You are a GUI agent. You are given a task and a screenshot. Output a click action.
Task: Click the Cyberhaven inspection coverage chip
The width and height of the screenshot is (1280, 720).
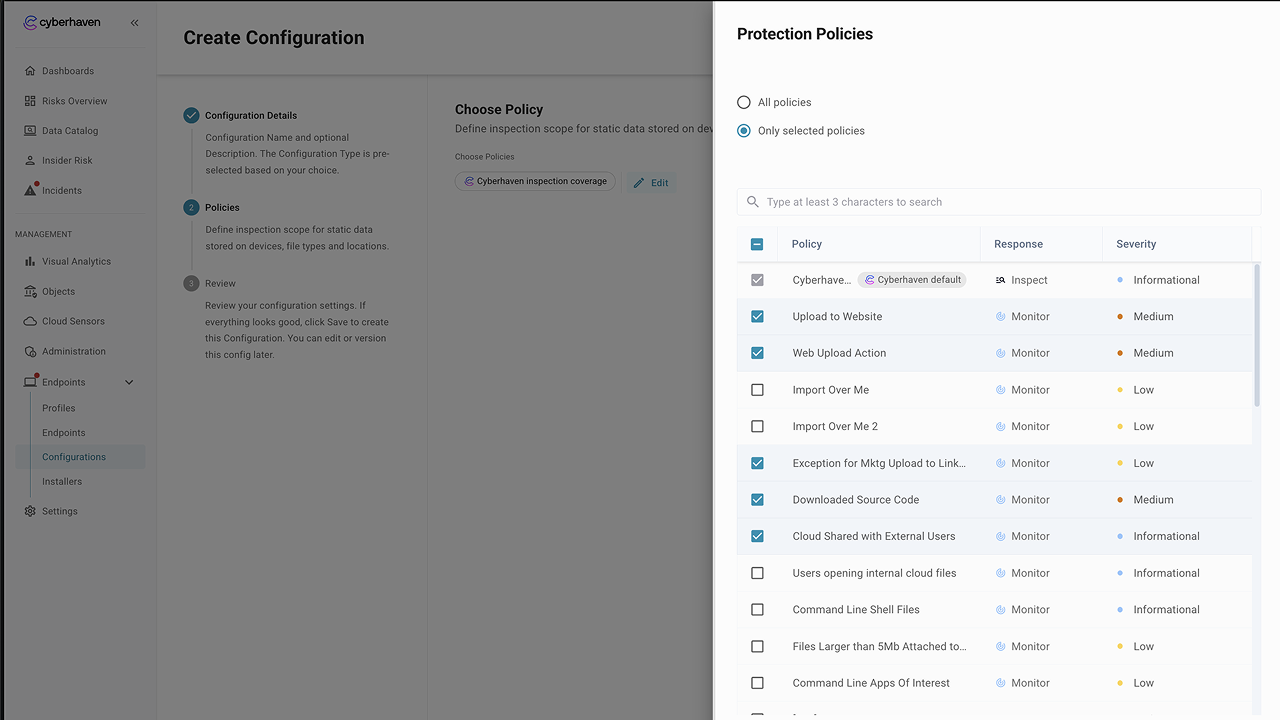tap(535, 182)
